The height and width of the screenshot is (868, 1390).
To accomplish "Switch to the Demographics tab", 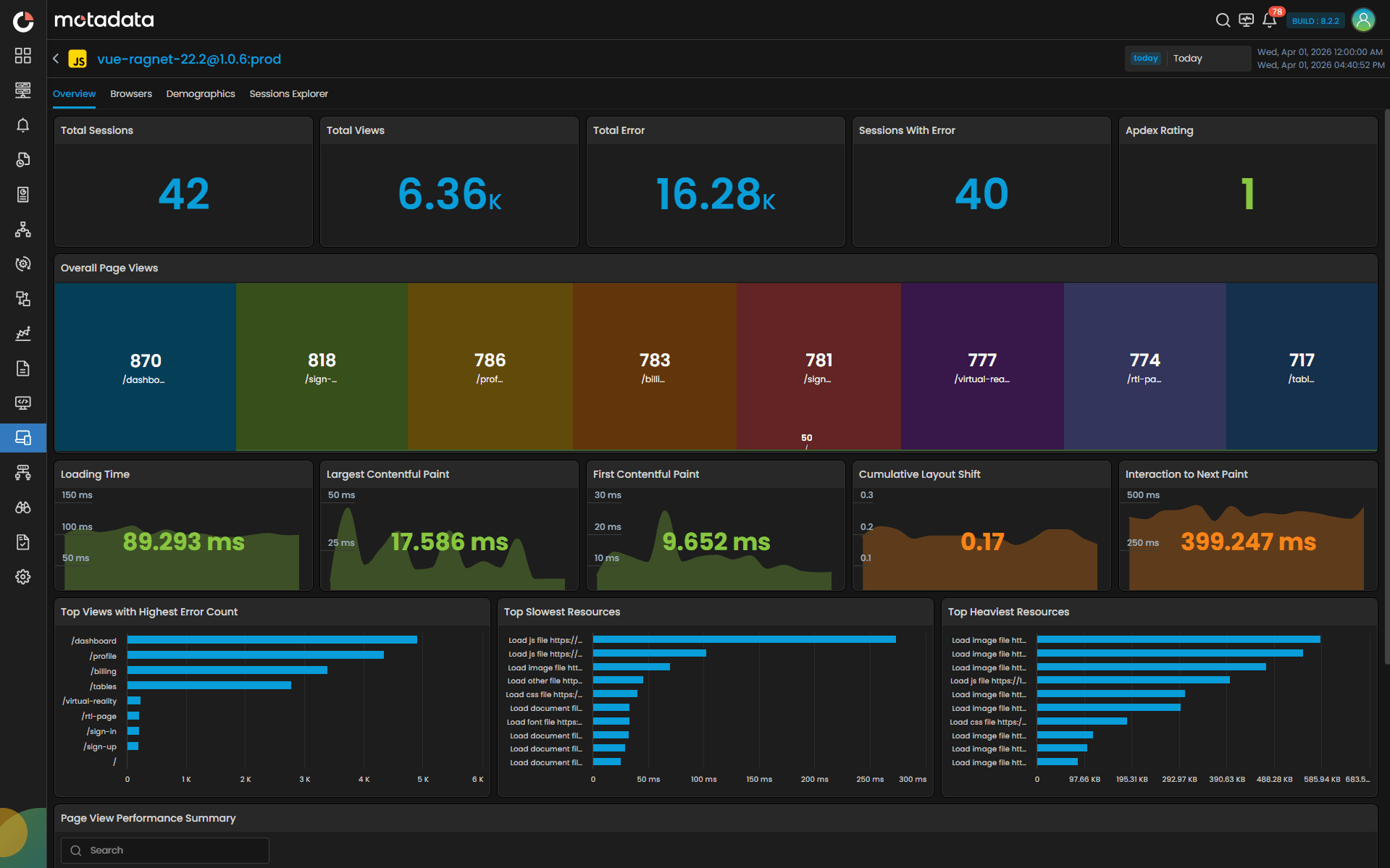I will point(201,94).
